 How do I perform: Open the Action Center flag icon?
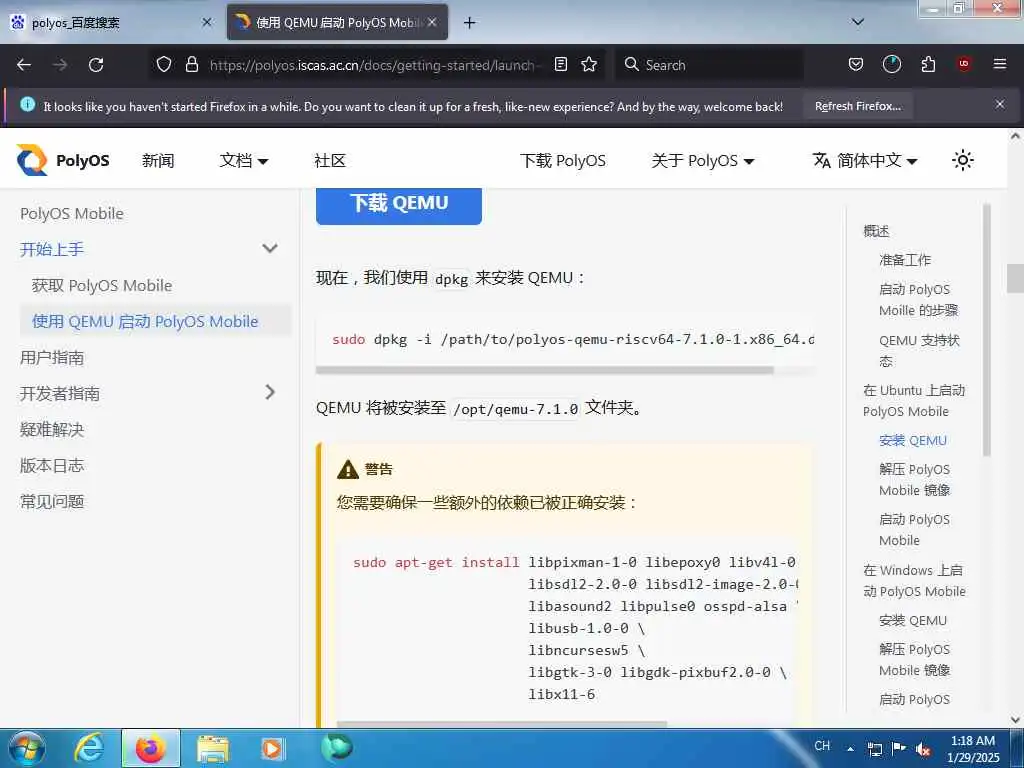[x=899, y=748]
